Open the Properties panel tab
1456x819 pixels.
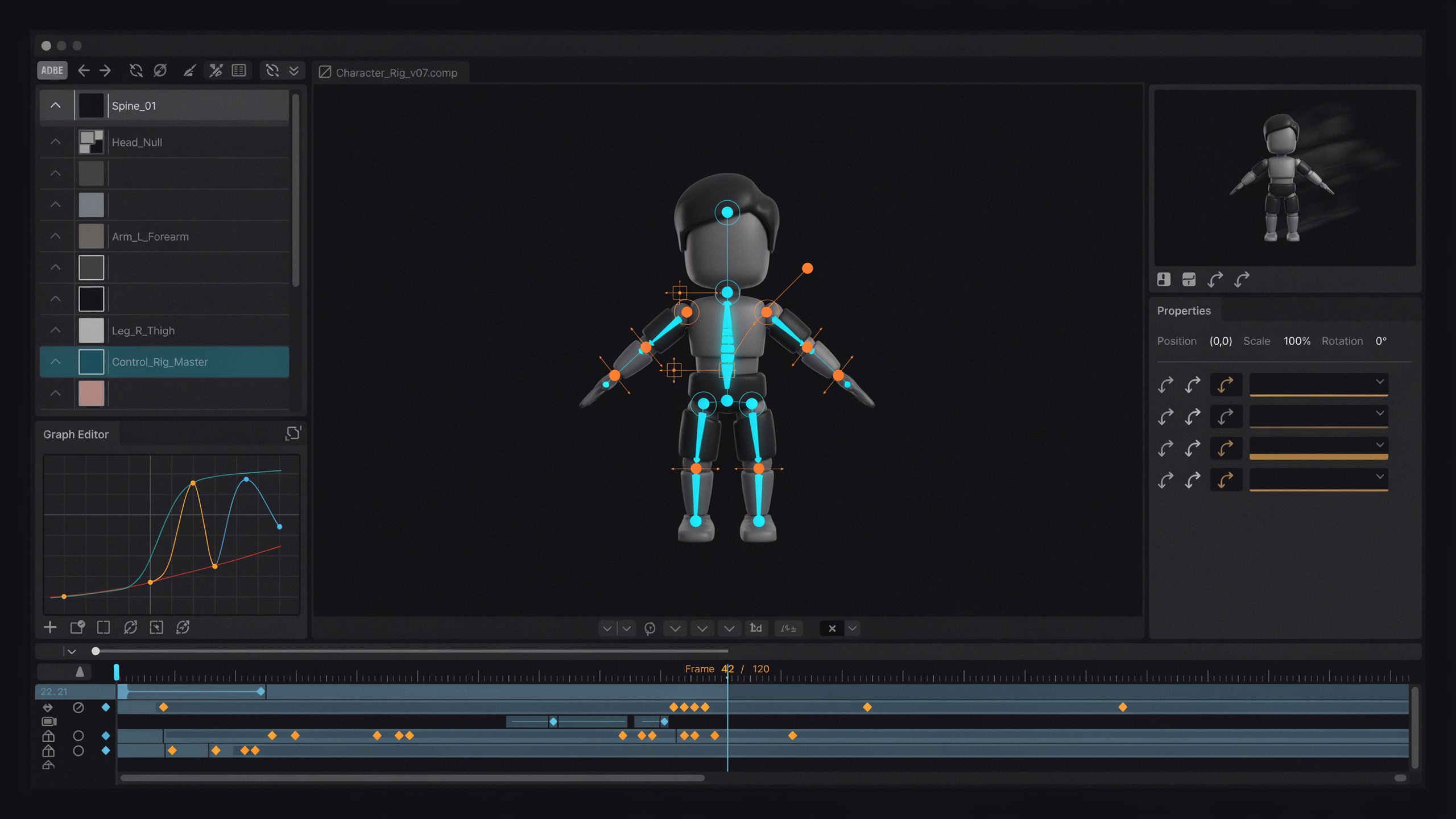click(1184, 311)
